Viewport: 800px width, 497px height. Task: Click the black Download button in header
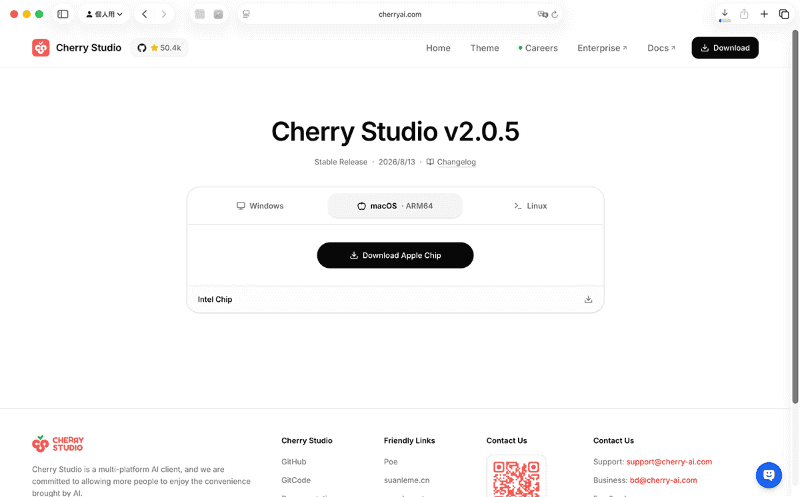point(725,48)
